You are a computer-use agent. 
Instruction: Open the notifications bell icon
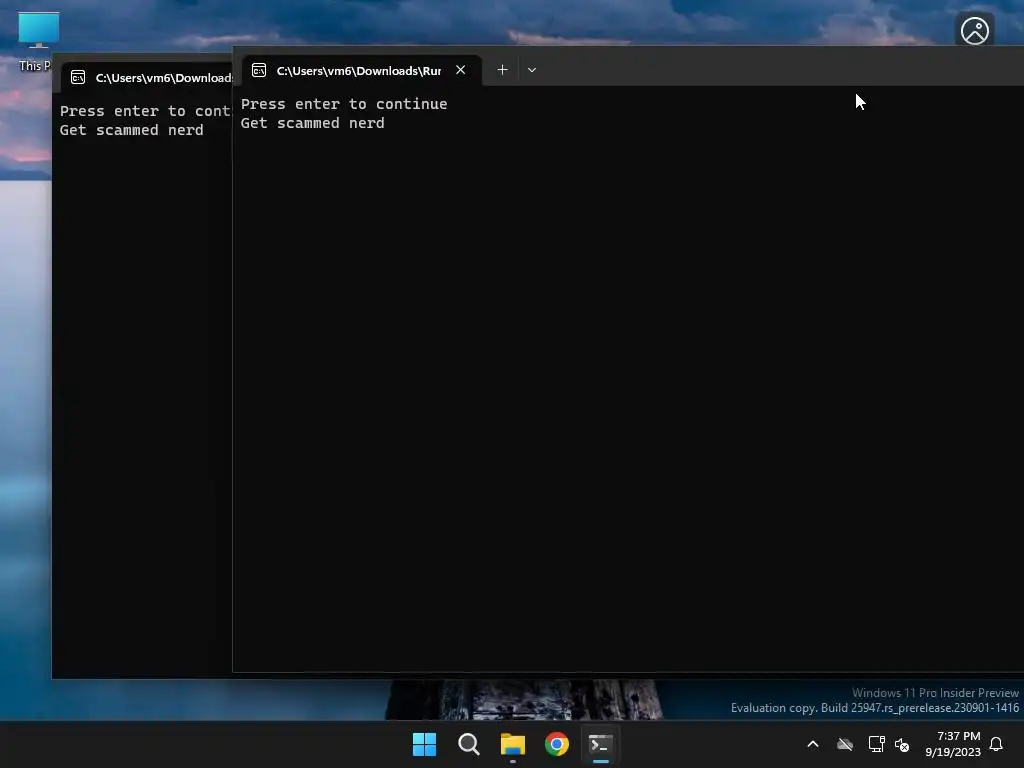coord(996,744)
